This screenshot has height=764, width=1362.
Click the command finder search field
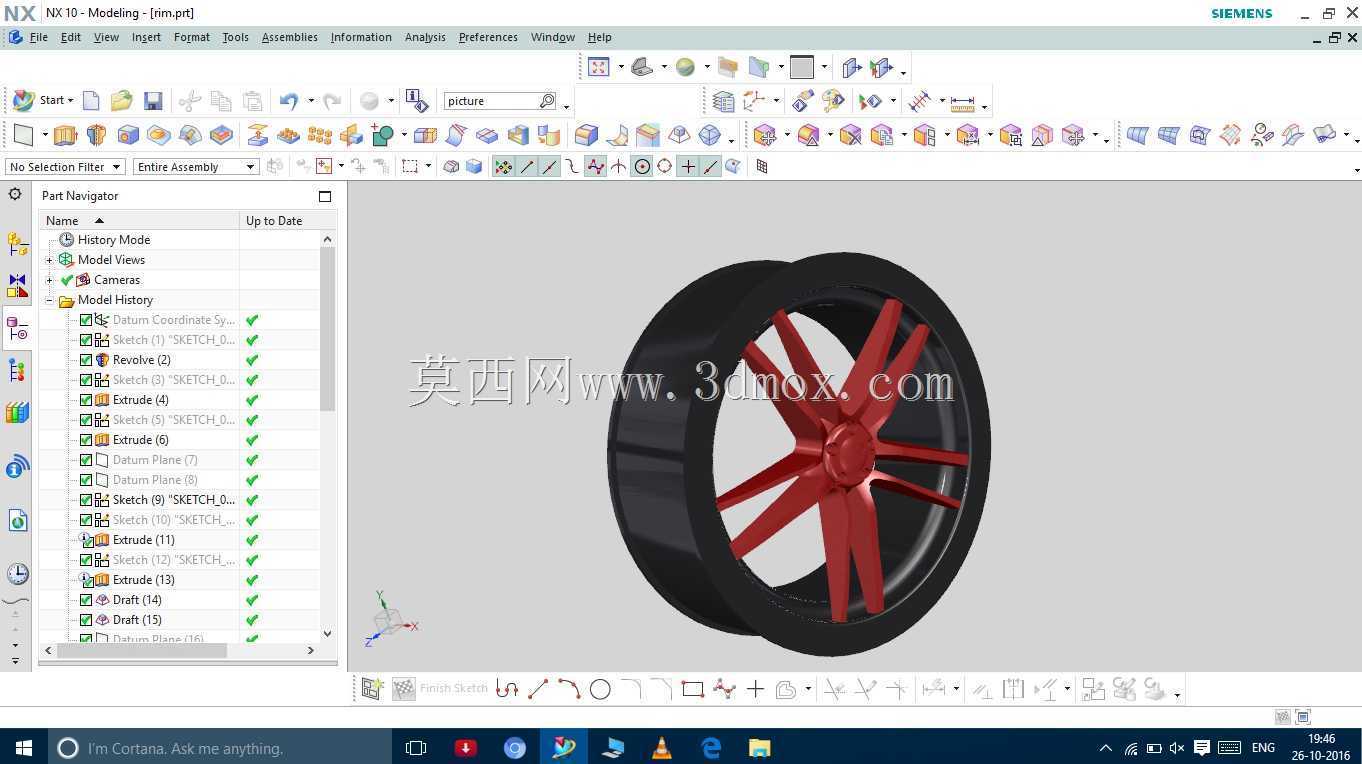click(500, 101)
